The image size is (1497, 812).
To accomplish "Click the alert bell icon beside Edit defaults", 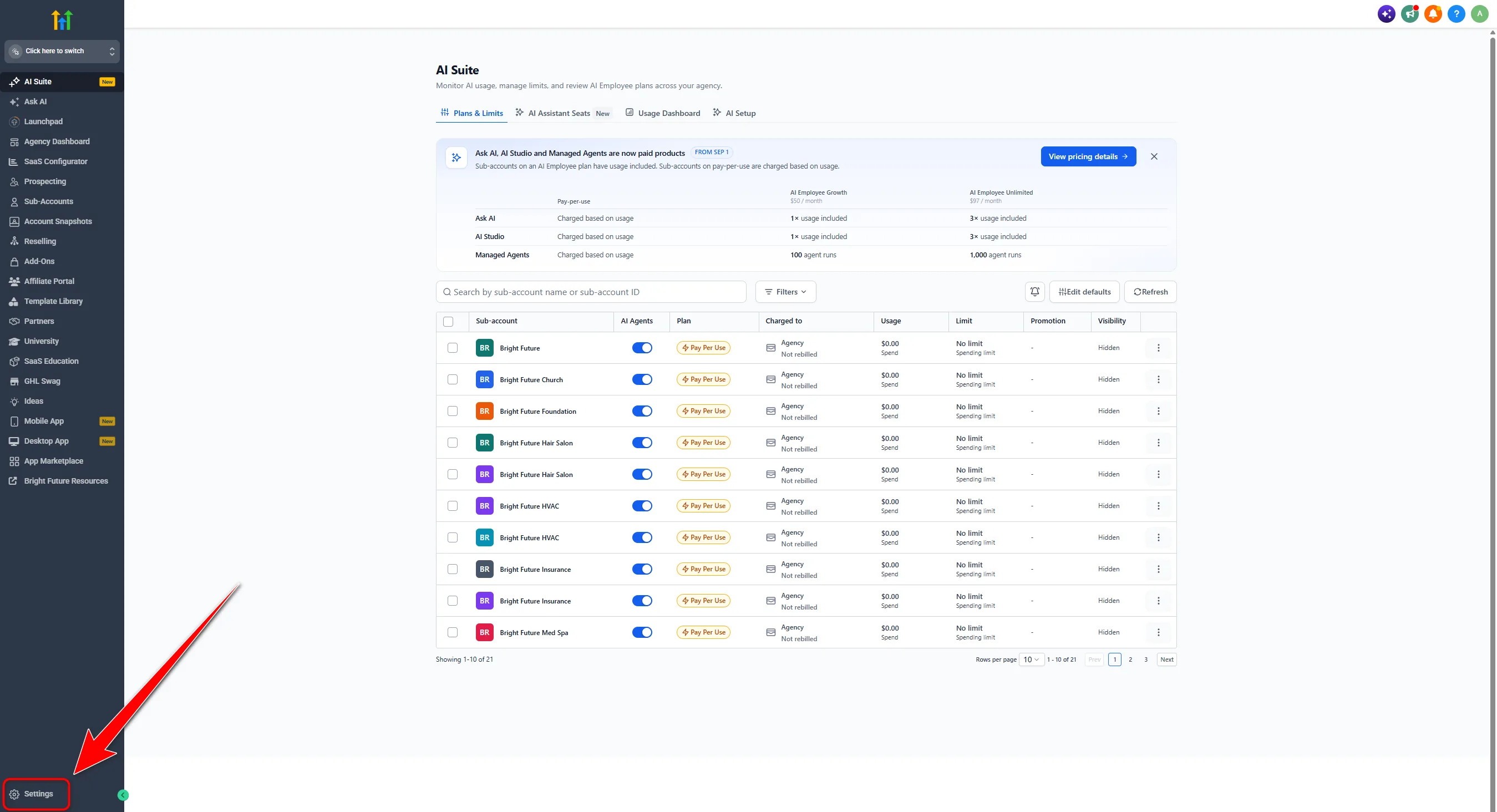I will click(x=1034, y=292).
